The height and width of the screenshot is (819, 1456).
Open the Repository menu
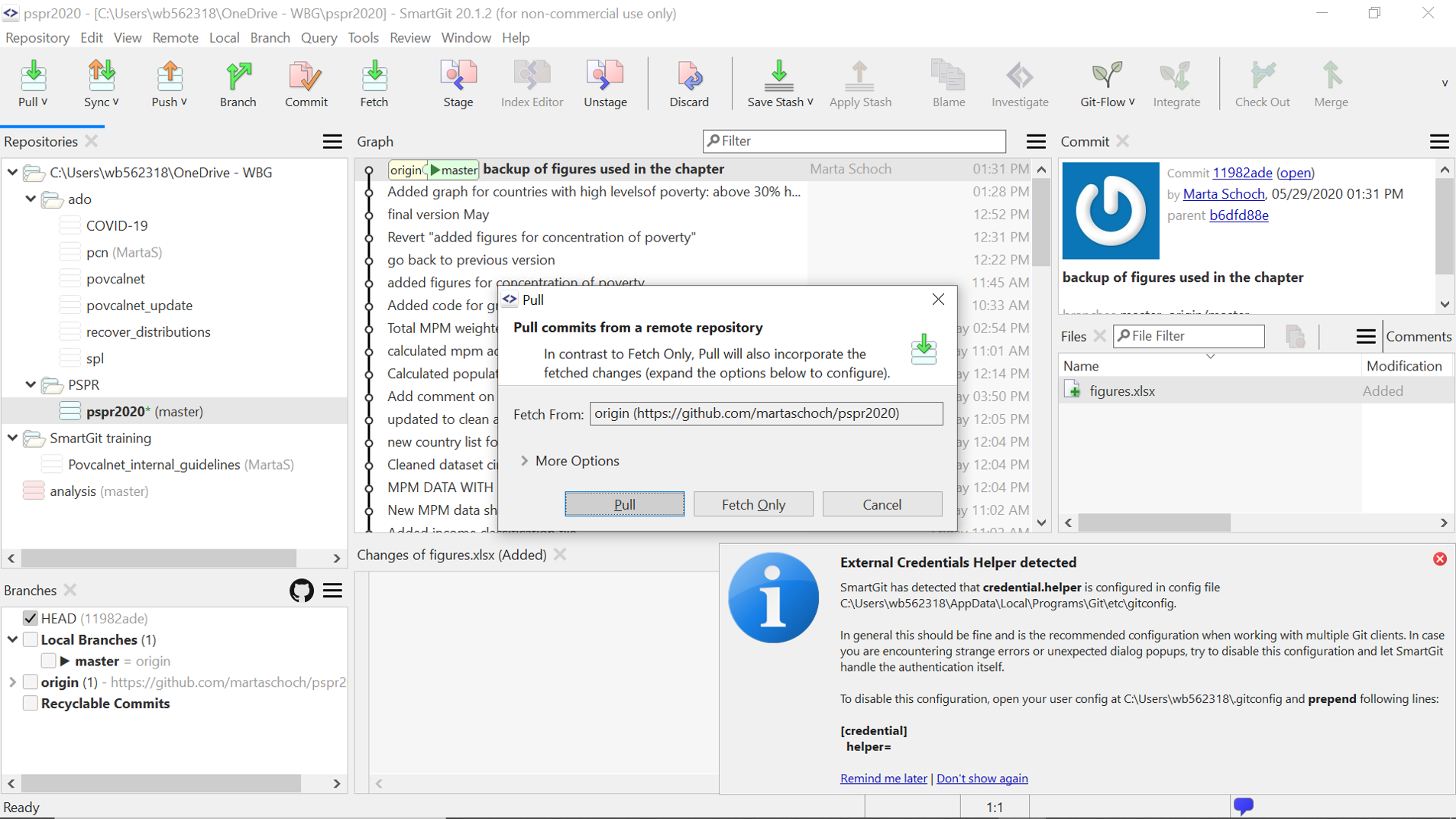point(37,37)
